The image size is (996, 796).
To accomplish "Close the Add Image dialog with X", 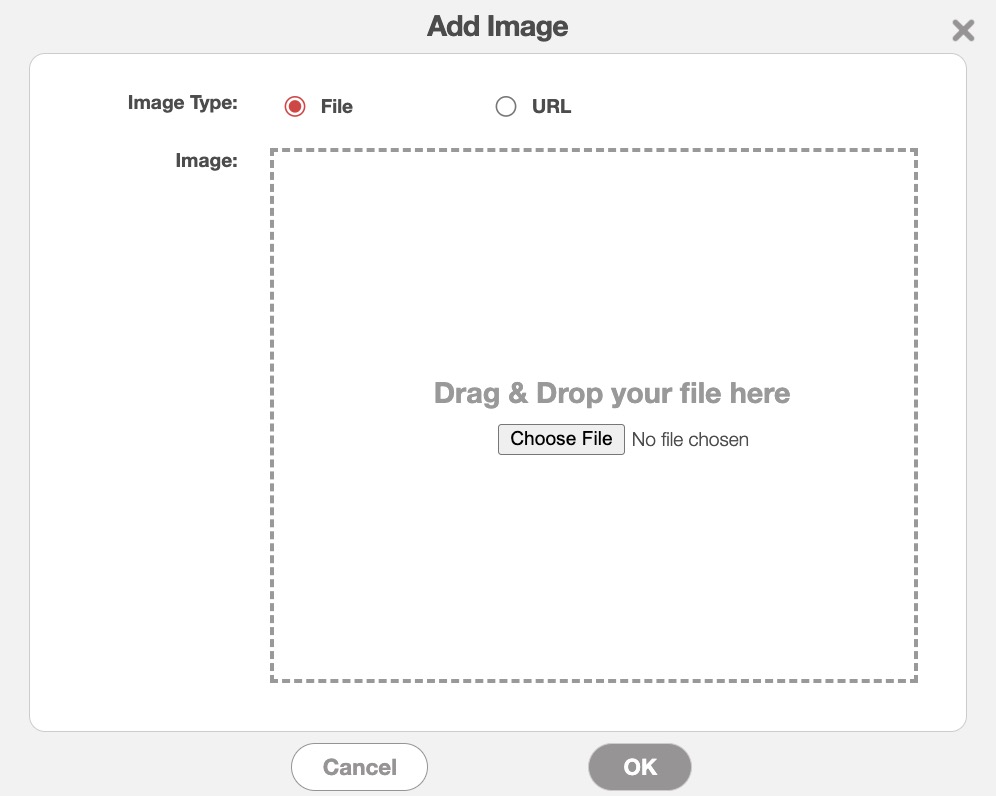I will click(x=963, y=30).
